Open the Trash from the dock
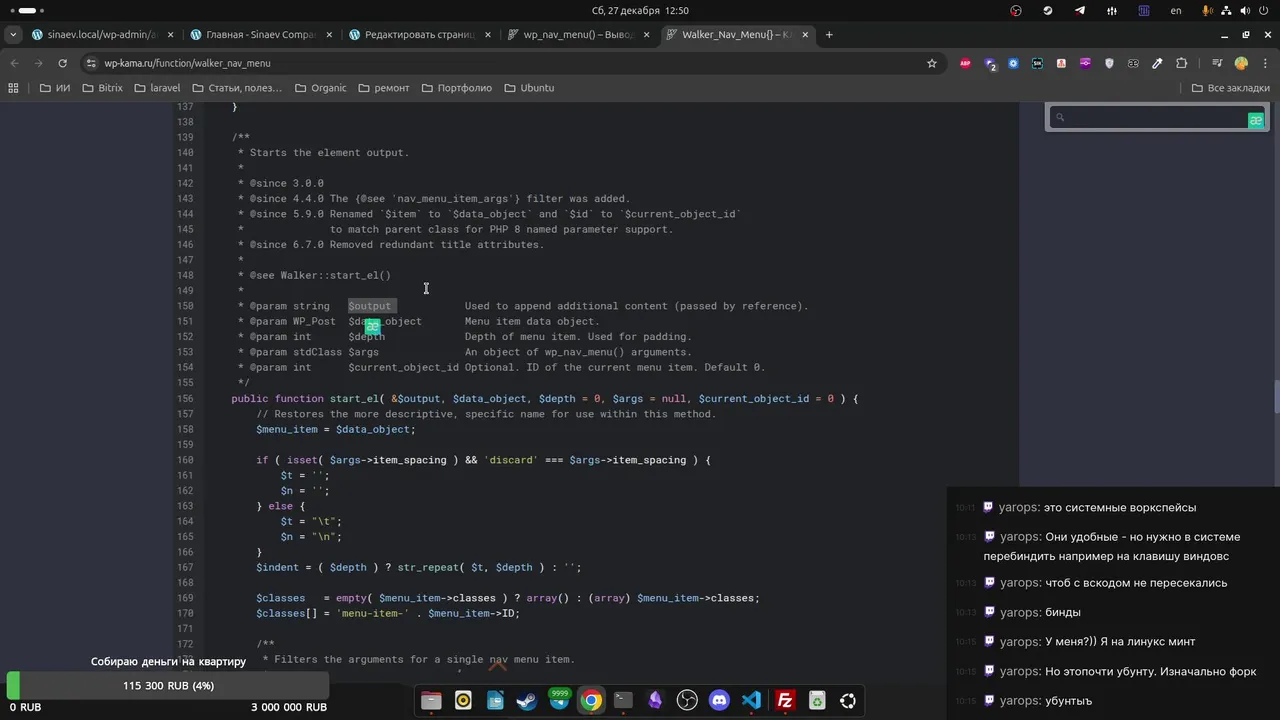 (817, 701)
